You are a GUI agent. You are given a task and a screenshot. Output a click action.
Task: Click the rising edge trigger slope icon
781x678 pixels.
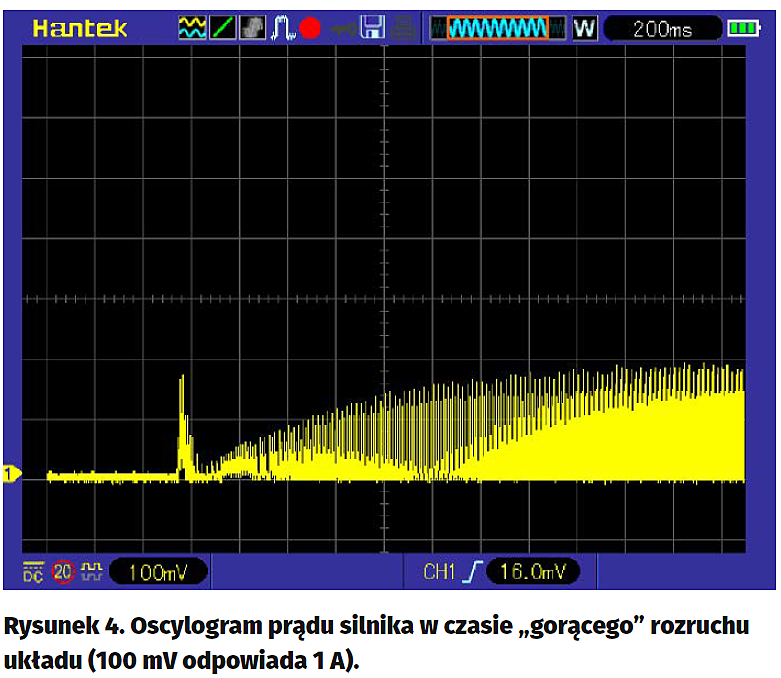(x=472, y=572)
